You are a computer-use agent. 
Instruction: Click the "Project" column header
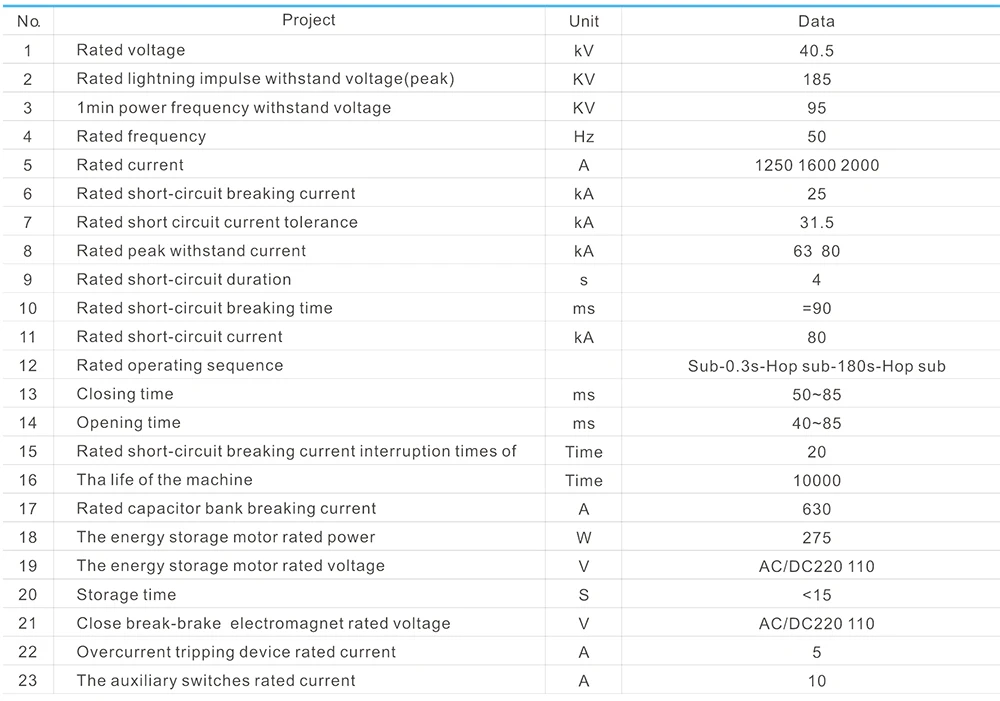pos(308,20)
